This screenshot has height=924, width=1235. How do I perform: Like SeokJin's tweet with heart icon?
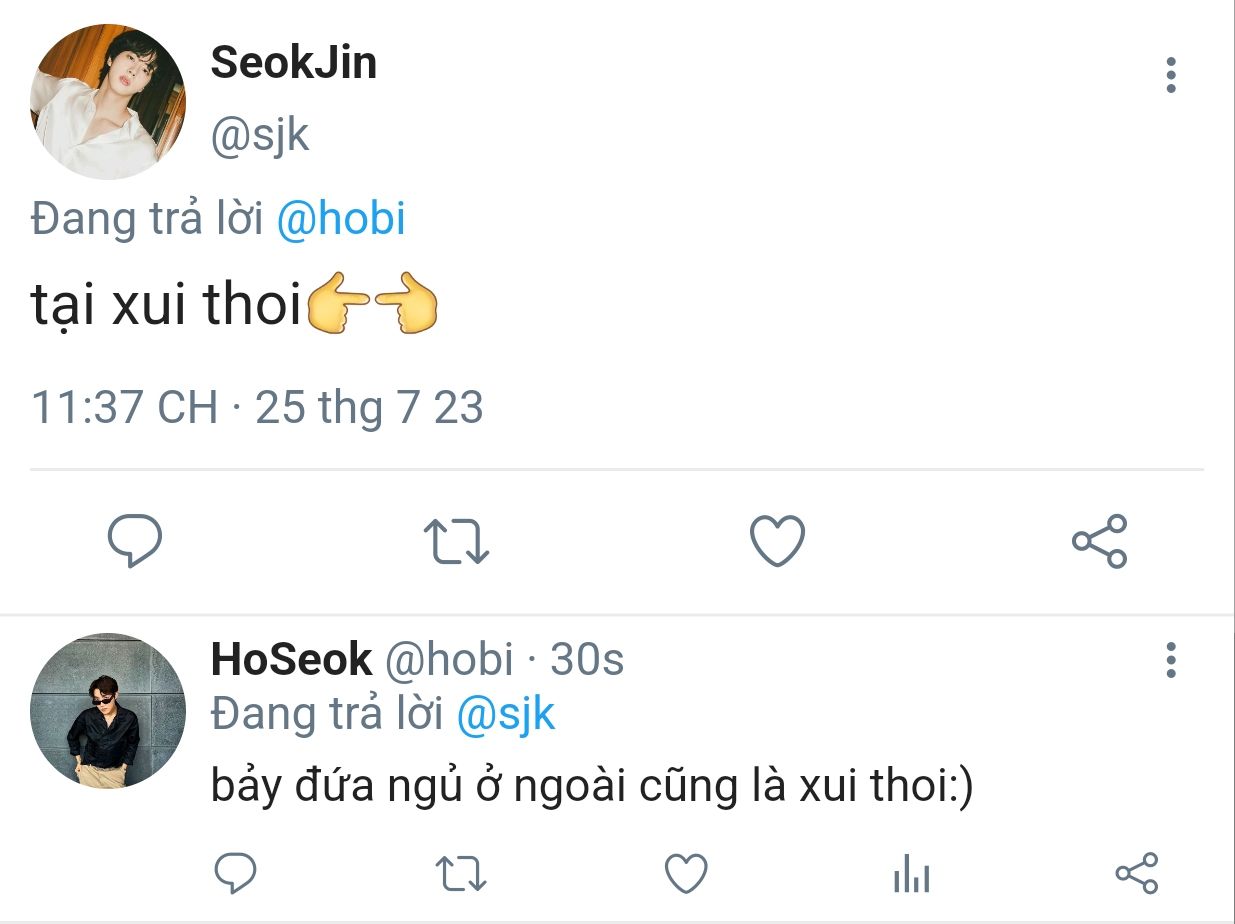777,541
